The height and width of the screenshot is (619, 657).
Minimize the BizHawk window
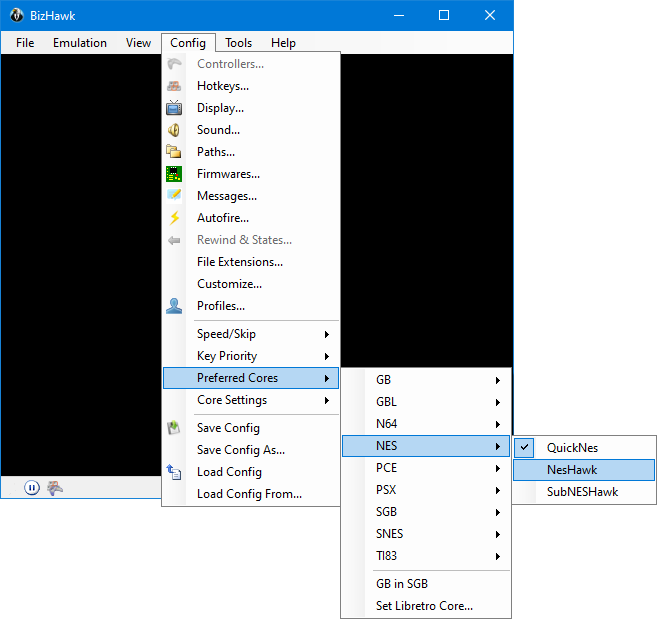click(x=399, y=16)
